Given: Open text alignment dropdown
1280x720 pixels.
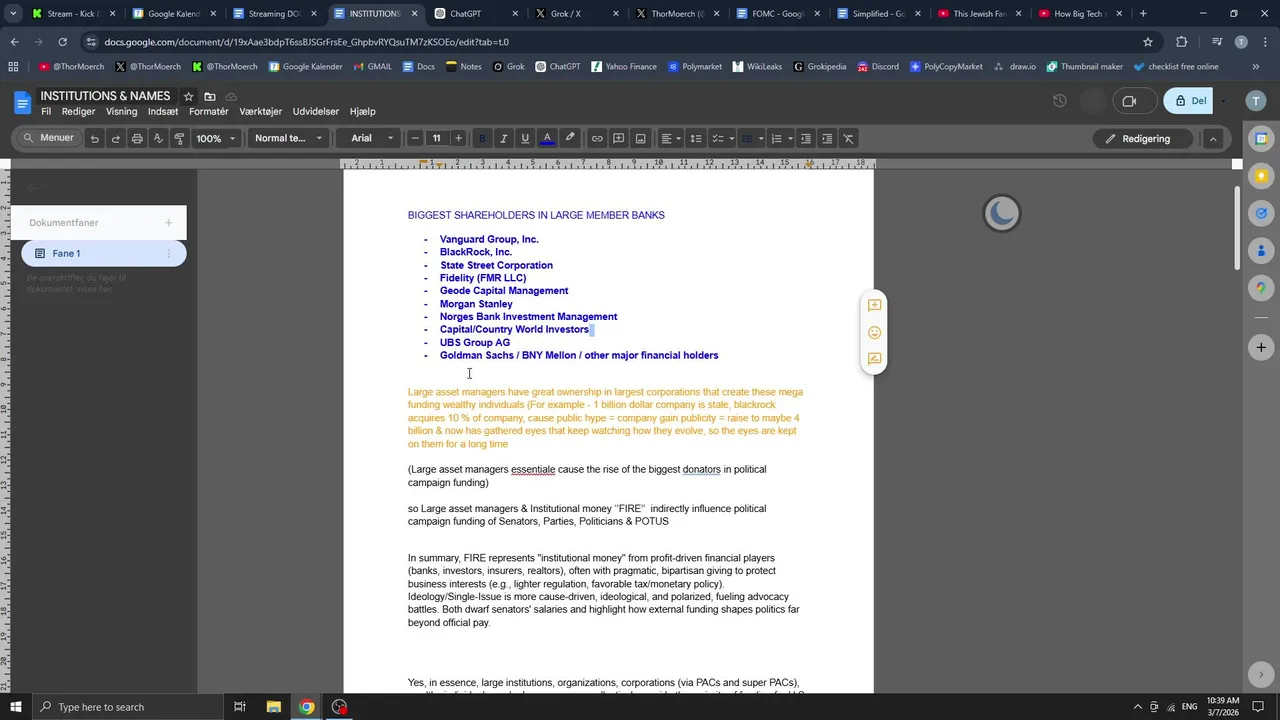Looking at the screenshot, I should pos(671,138).
